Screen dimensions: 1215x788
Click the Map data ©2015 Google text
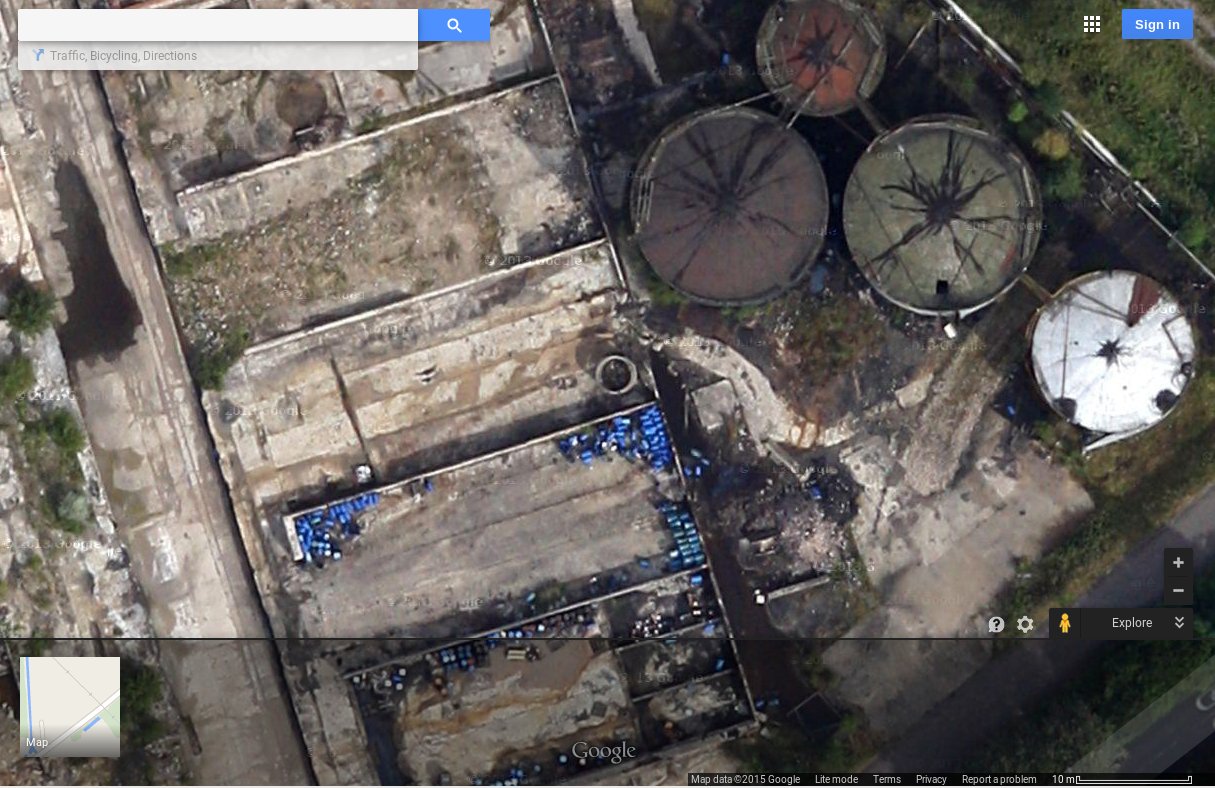[745, 780]
